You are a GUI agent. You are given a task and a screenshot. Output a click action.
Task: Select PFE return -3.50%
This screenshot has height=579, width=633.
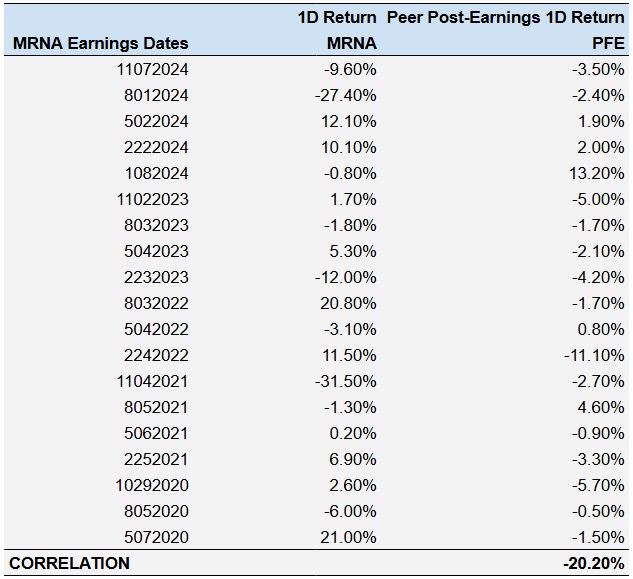click(x=598, y=69)
